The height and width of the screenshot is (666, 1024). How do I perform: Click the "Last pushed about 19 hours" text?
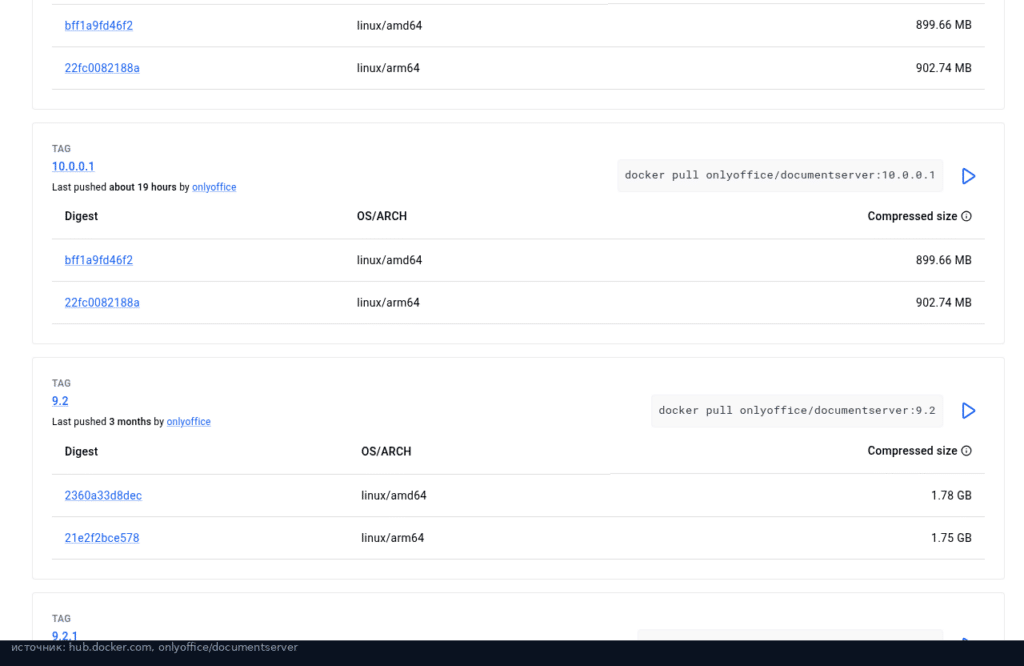pos(114,187)
